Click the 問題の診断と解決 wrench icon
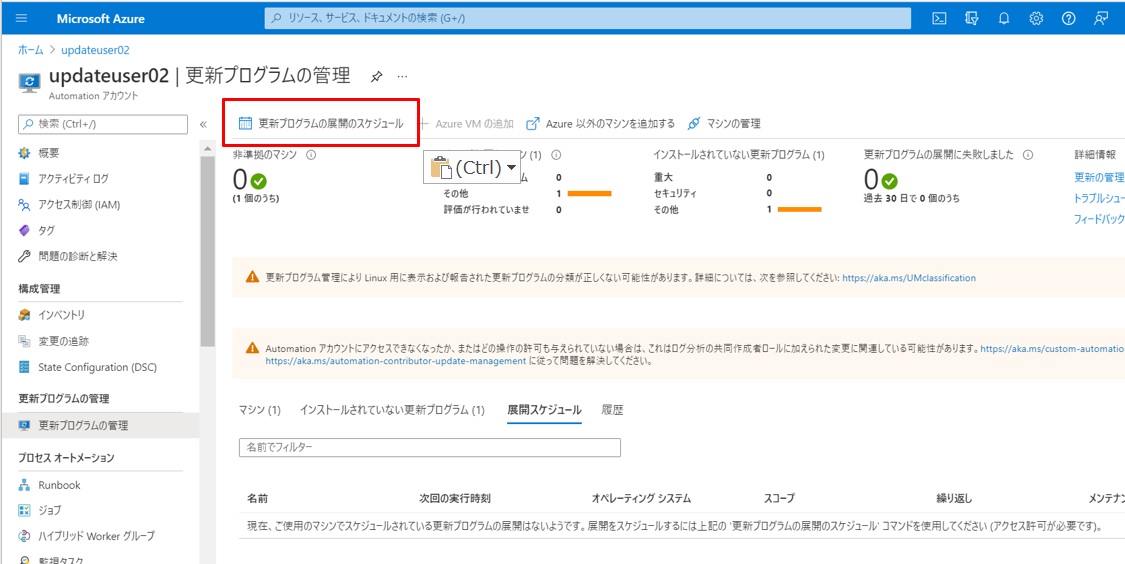Image resolution: width=1125 pixels, height=564 pixels. (x=24, y=256)
